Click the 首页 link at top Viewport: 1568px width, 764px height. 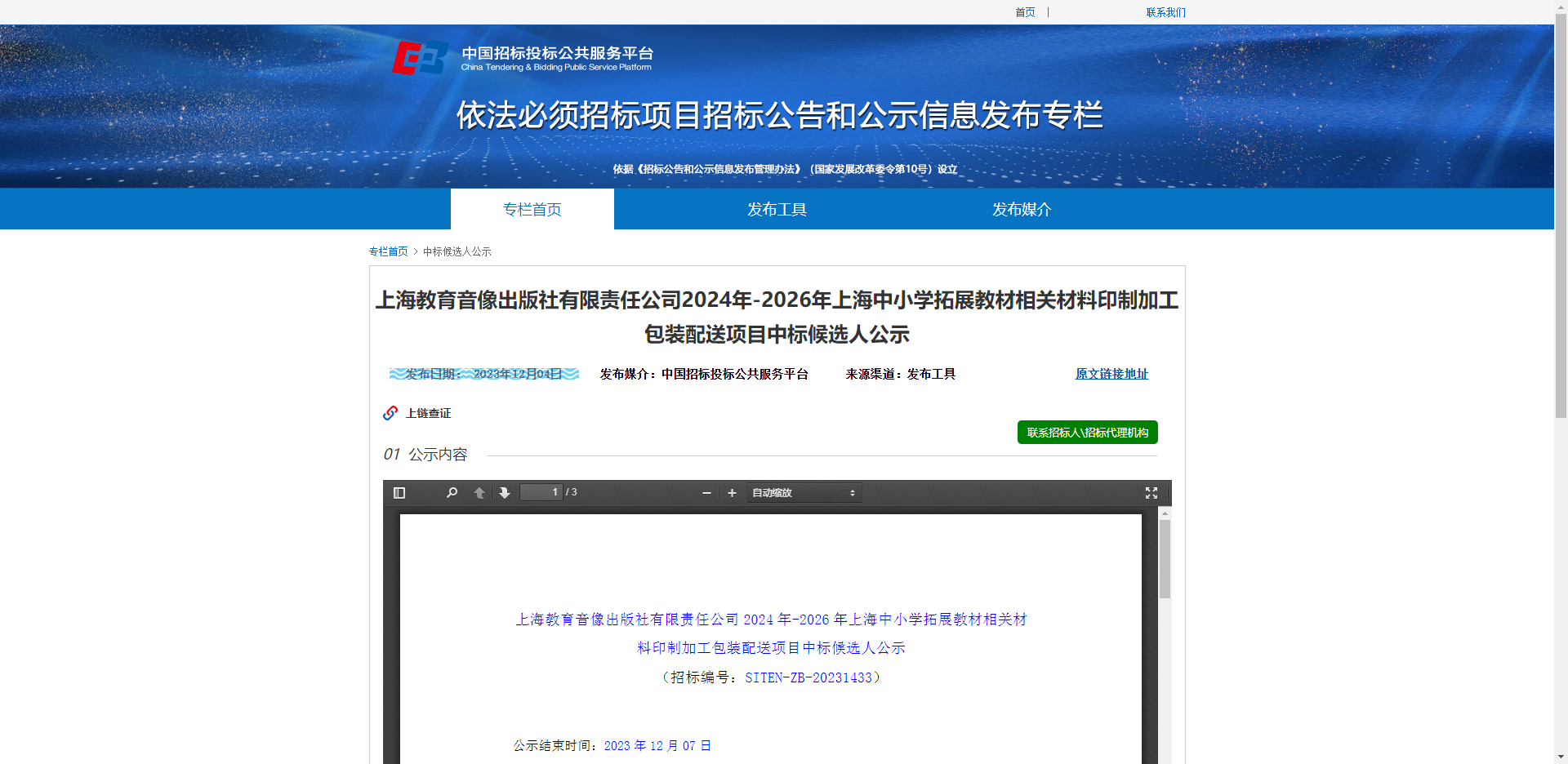[x=1025, y=12]
